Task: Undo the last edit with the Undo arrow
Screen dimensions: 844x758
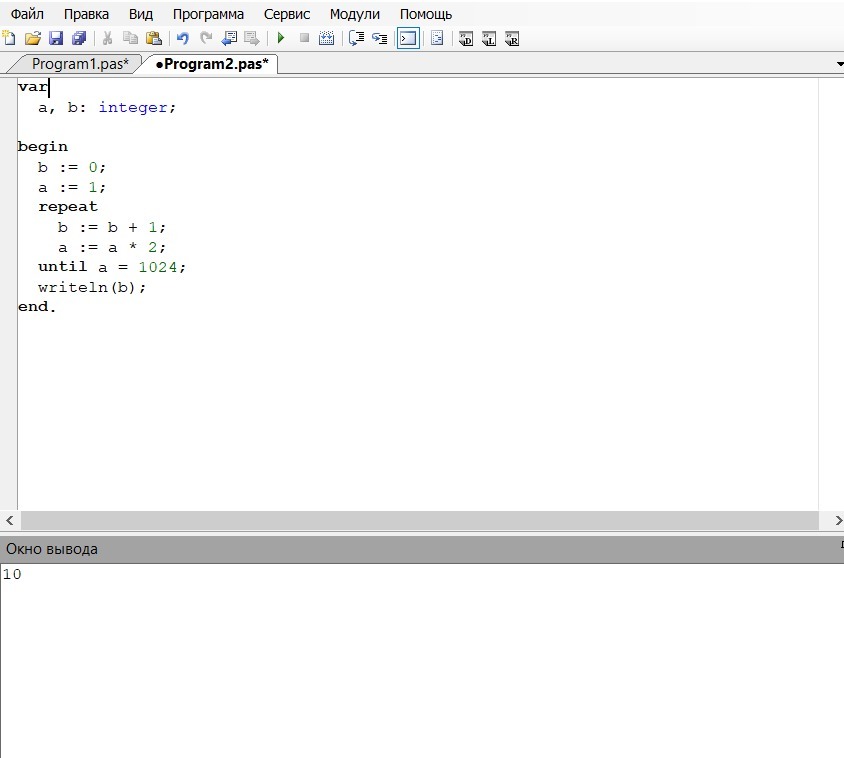Action: (x=182, y=39)
